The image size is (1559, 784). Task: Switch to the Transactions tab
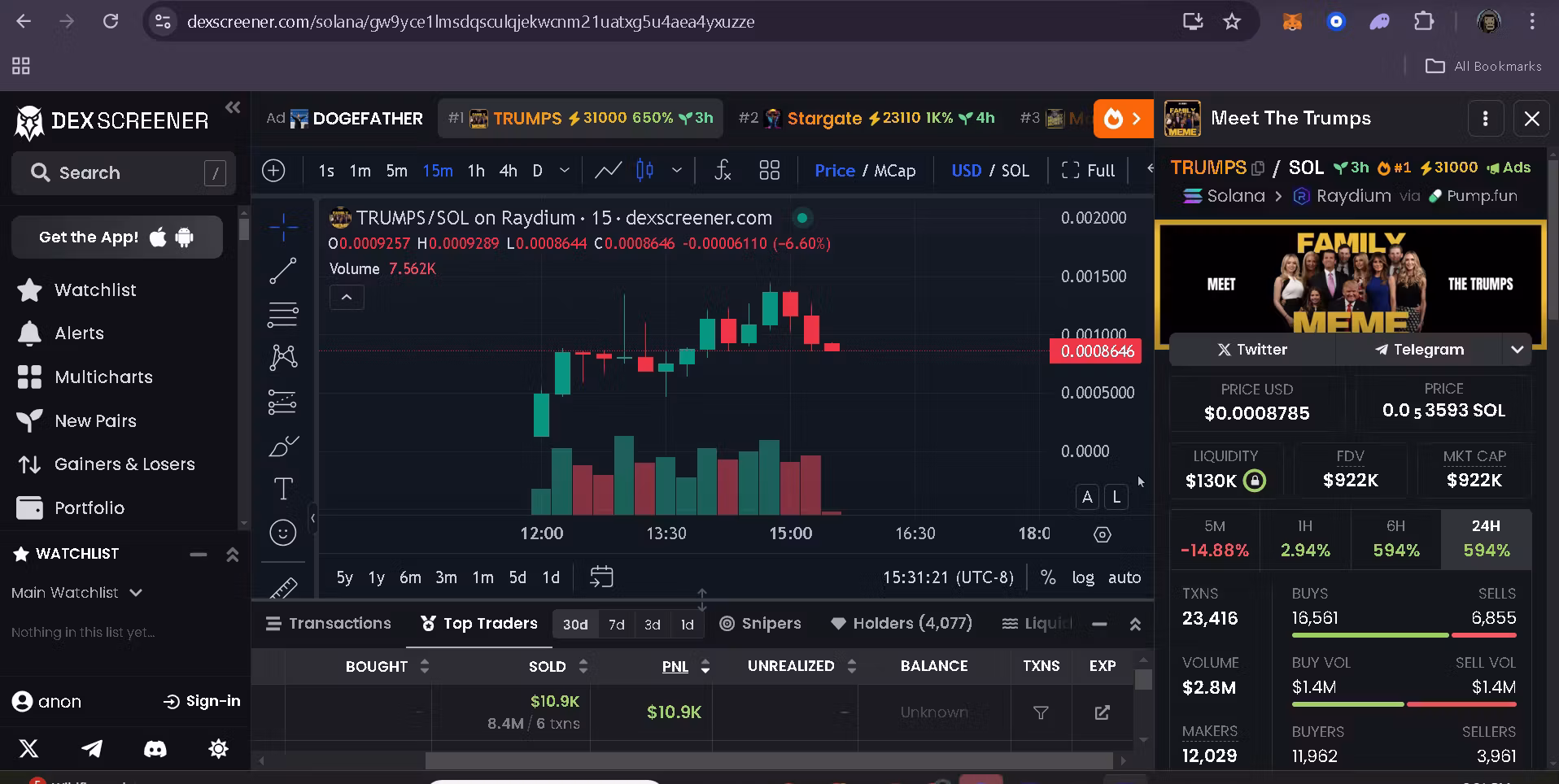(x=328, y=624)
